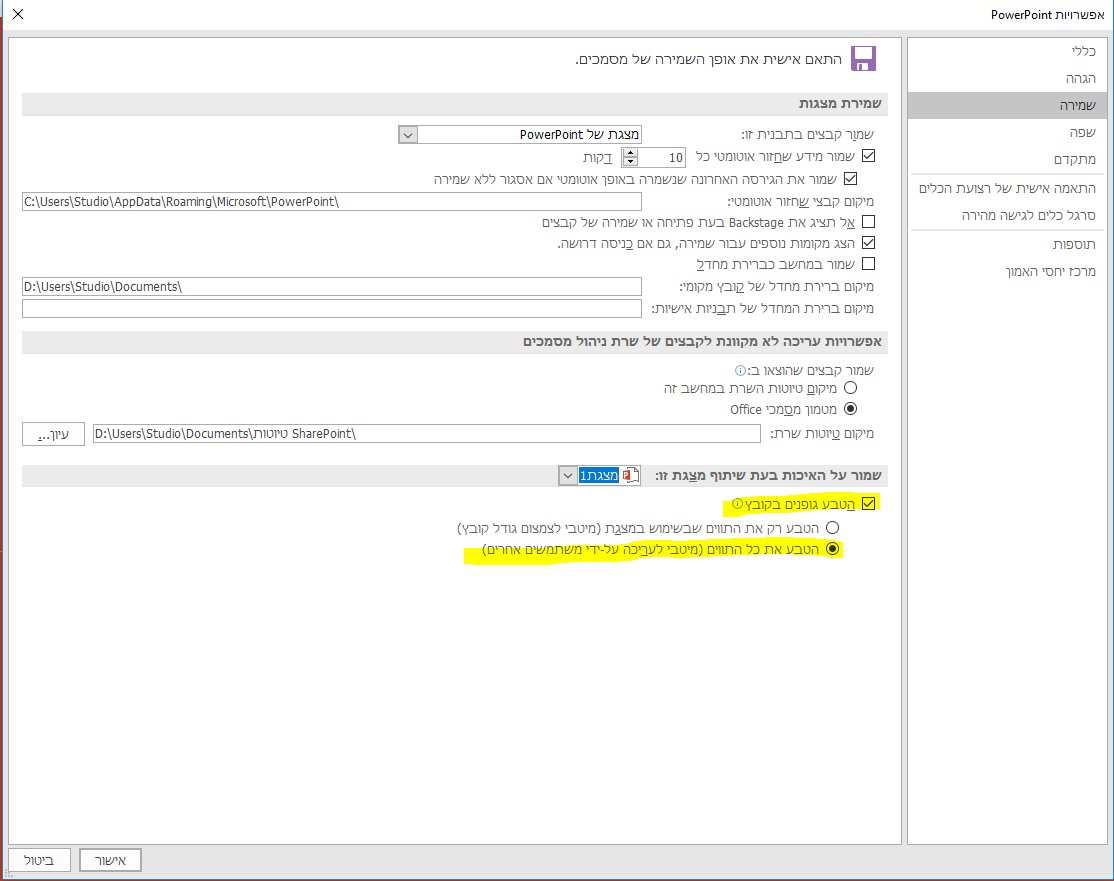
Task: Increase AutoRecover minutes with up arrow
Action: tap(630, 152)
